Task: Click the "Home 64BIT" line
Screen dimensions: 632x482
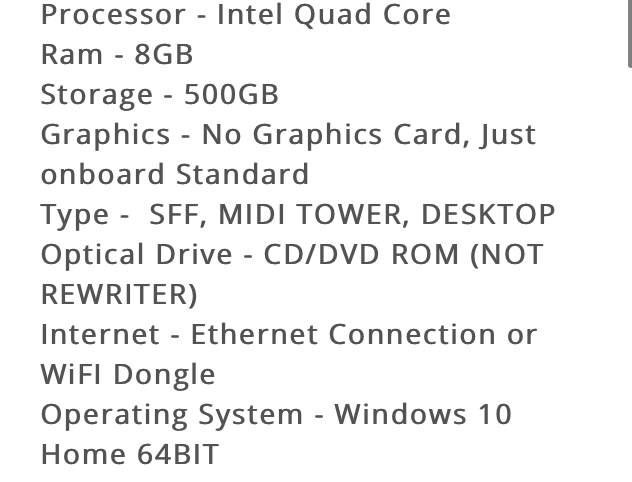Action: (x=130, y=455)
